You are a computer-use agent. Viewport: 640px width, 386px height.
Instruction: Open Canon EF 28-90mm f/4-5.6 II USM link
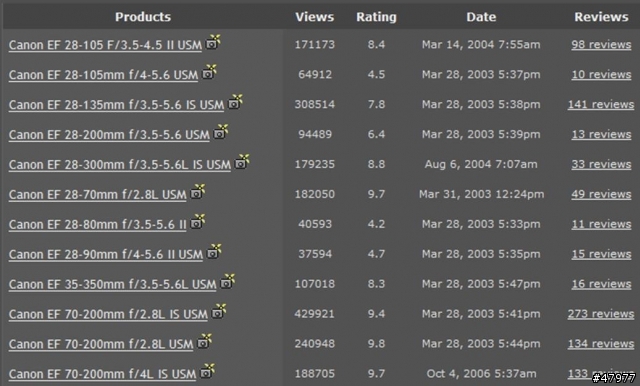tap(106, 255)
